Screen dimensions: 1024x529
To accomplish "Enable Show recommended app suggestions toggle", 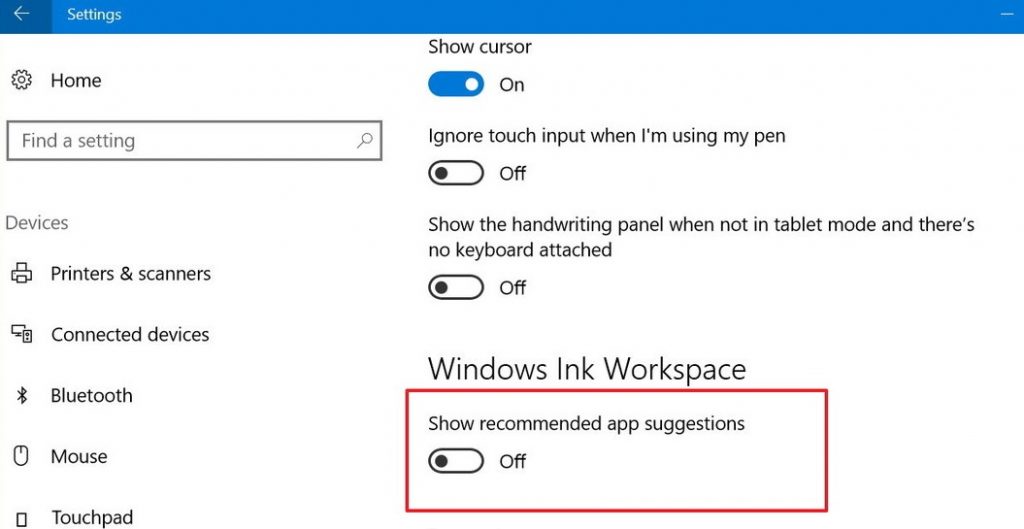I will click(456, 462).
